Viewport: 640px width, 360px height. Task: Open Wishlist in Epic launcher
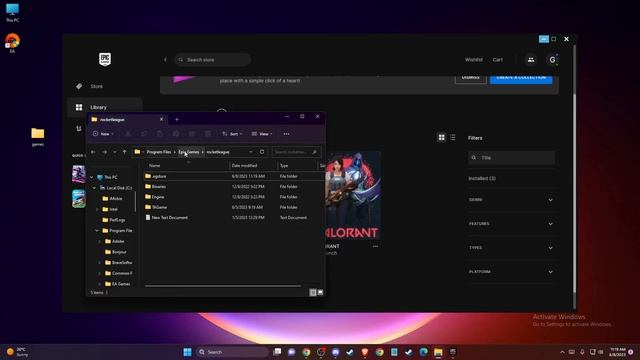tap(473, 60)
